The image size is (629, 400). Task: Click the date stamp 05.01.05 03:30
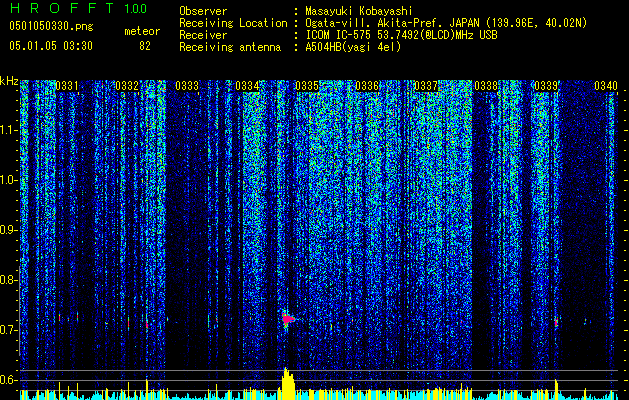coord(51,46)
